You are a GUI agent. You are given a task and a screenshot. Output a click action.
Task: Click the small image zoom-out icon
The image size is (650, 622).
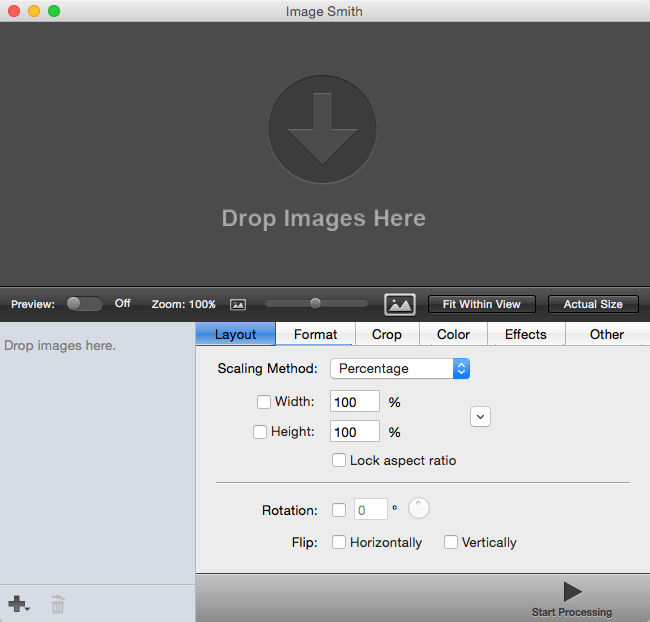(x=238, y=304)
